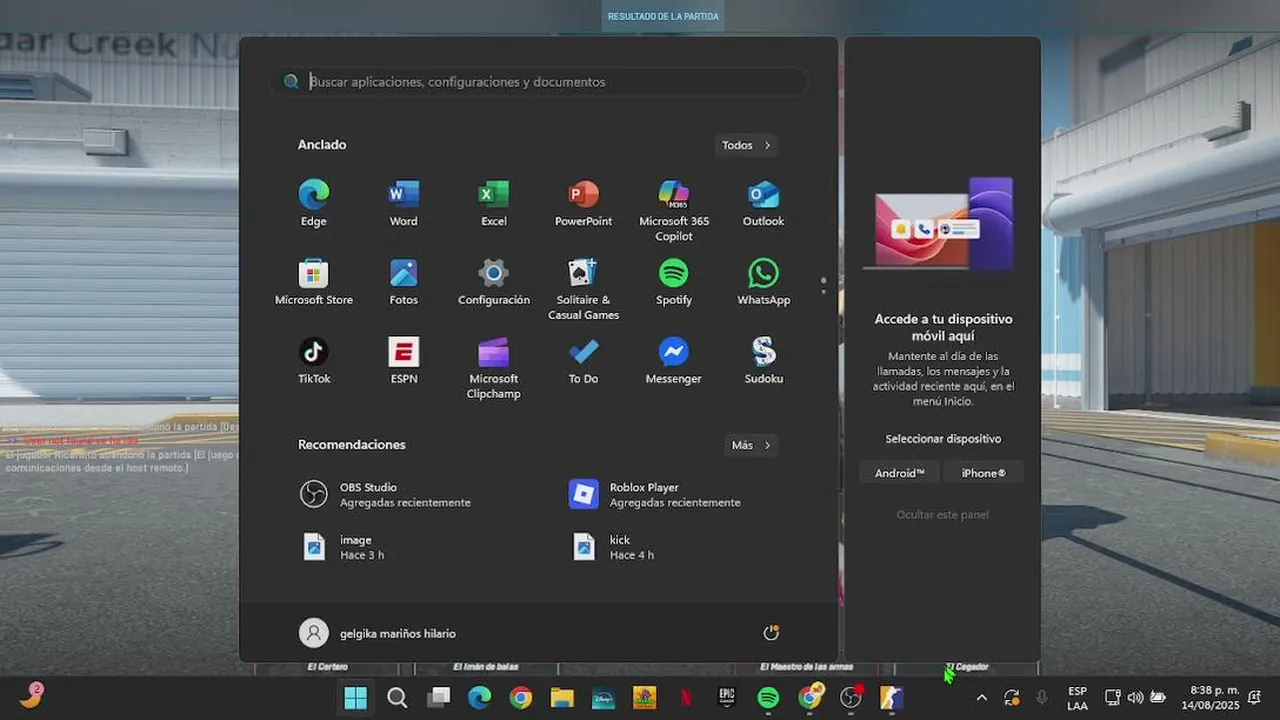Open the gelgika mariños hilario account menu
The image size is (1280, 720).
[x=378, y=633]
